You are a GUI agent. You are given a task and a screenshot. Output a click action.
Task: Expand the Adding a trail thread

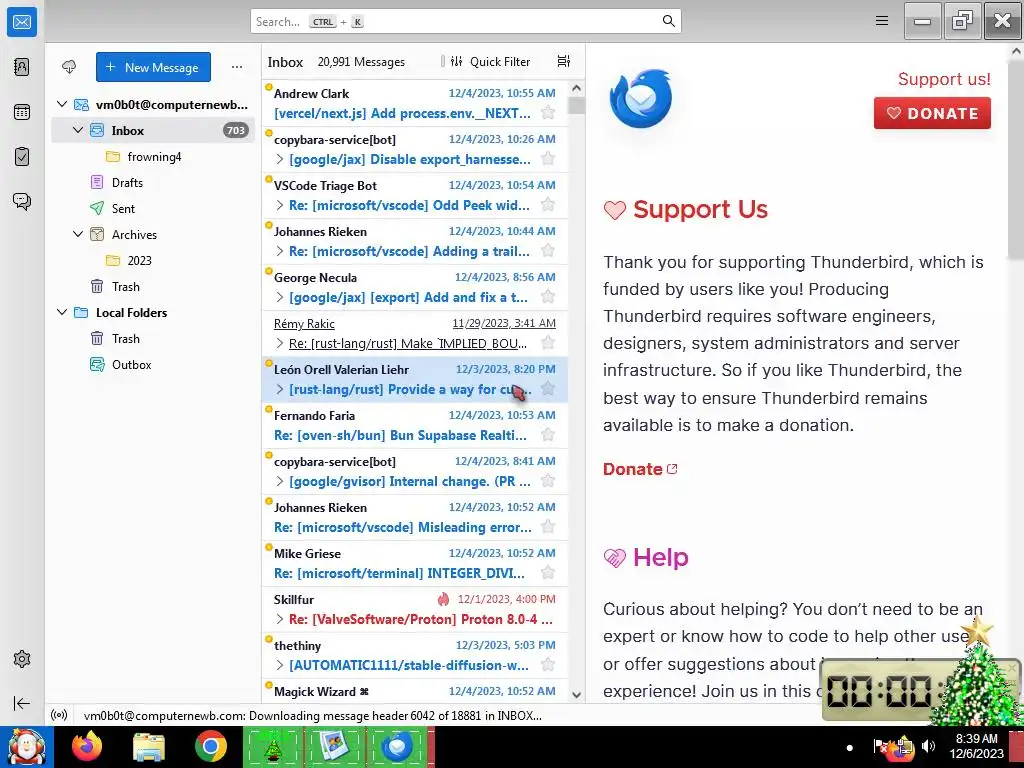[280, 251]
